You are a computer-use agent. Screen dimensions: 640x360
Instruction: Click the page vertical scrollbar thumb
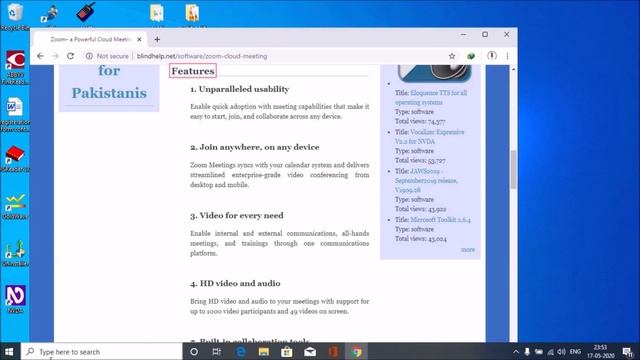click(513, 169)
